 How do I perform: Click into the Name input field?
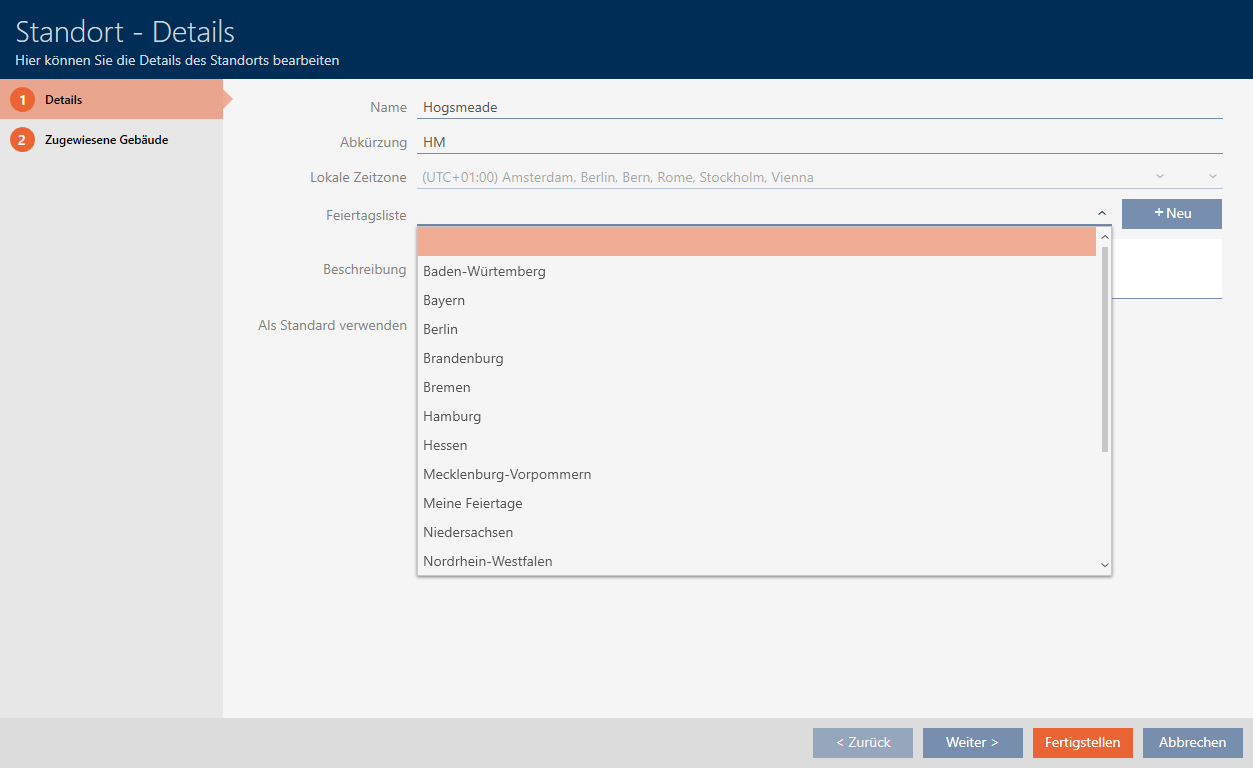point(818,107)
